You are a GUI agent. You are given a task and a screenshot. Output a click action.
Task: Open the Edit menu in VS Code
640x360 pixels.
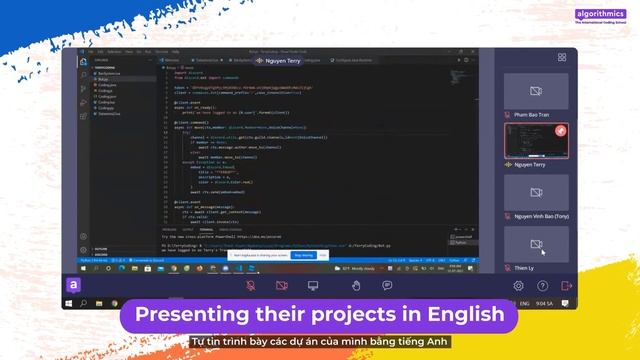[x=100, y=52]
